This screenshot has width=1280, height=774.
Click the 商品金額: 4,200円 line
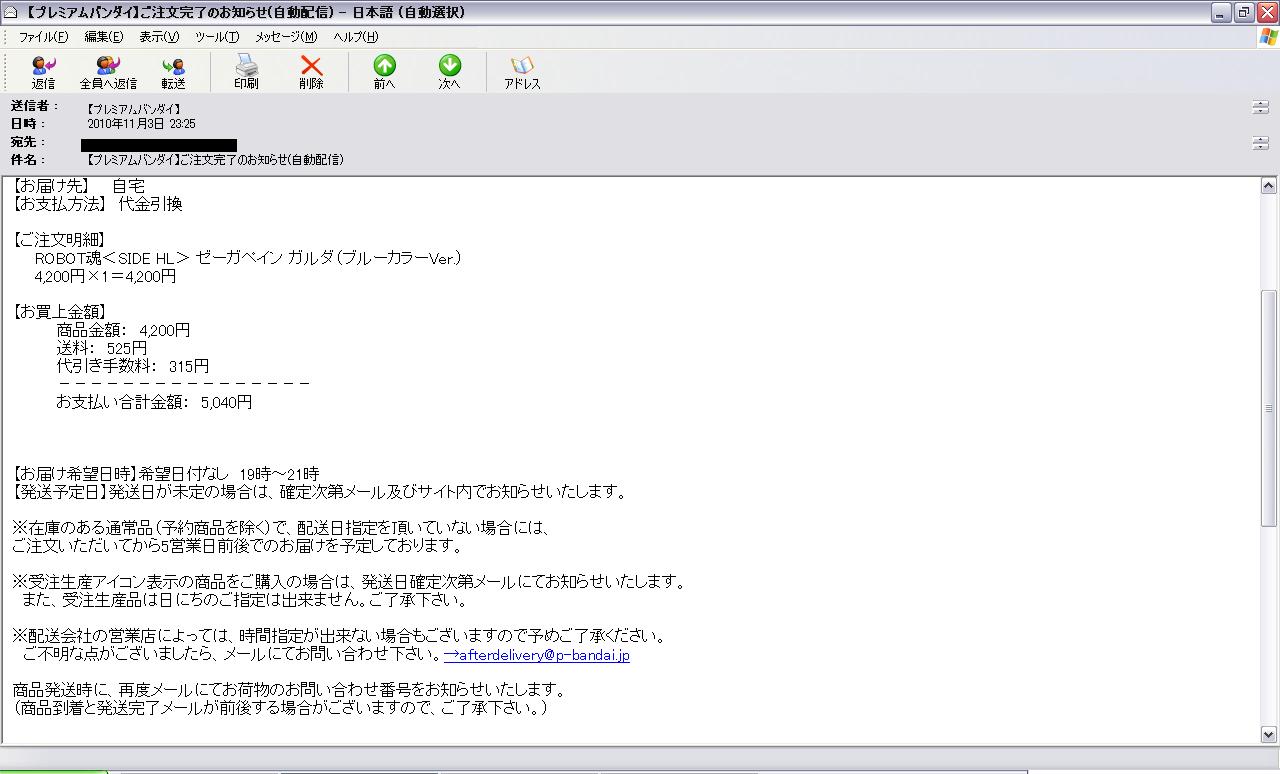(123, 330)
